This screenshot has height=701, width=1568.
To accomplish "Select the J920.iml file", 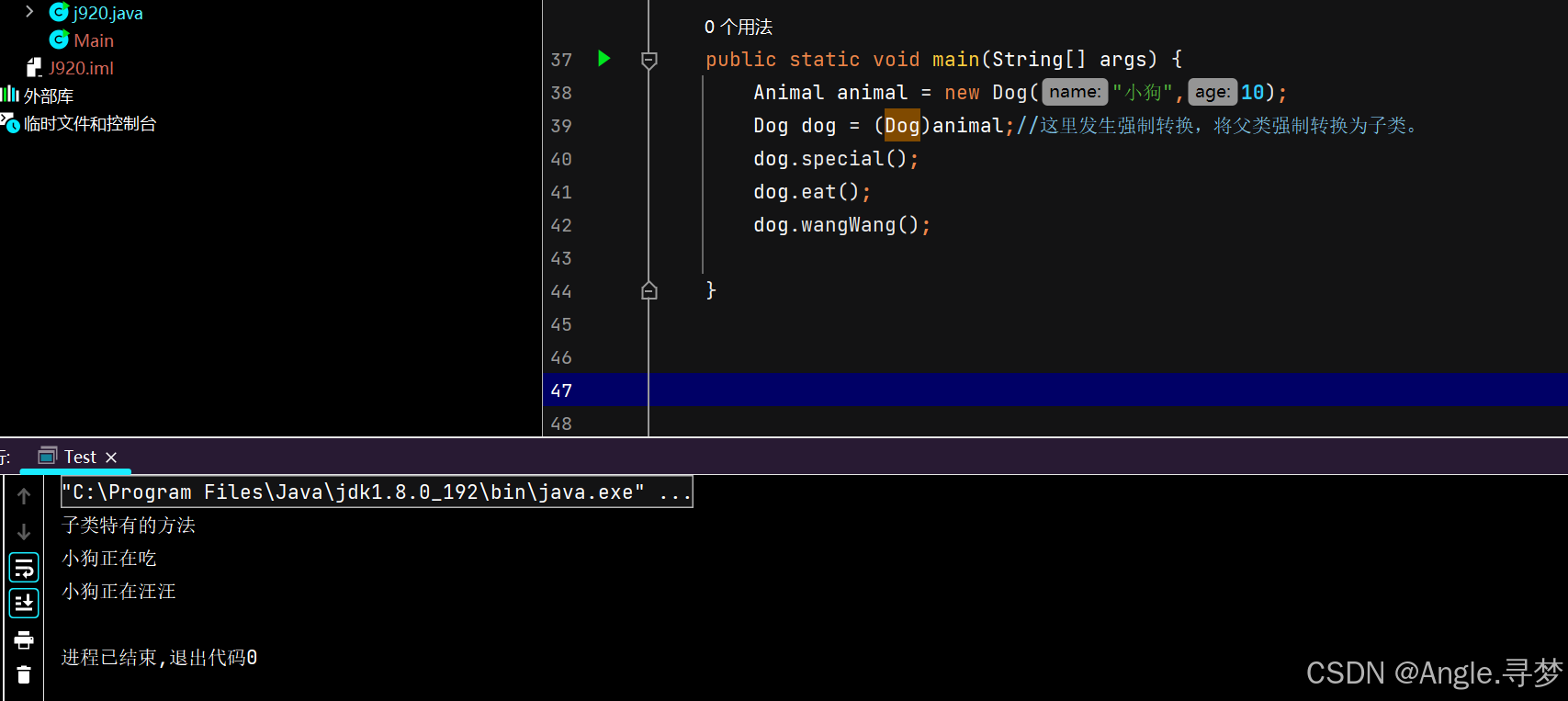I will click(81, 68).
